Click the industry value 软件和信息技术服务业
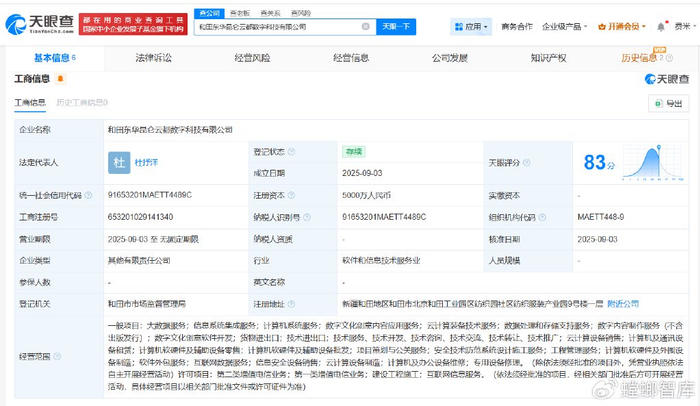 pyautogui.click(x=381, y=261)
